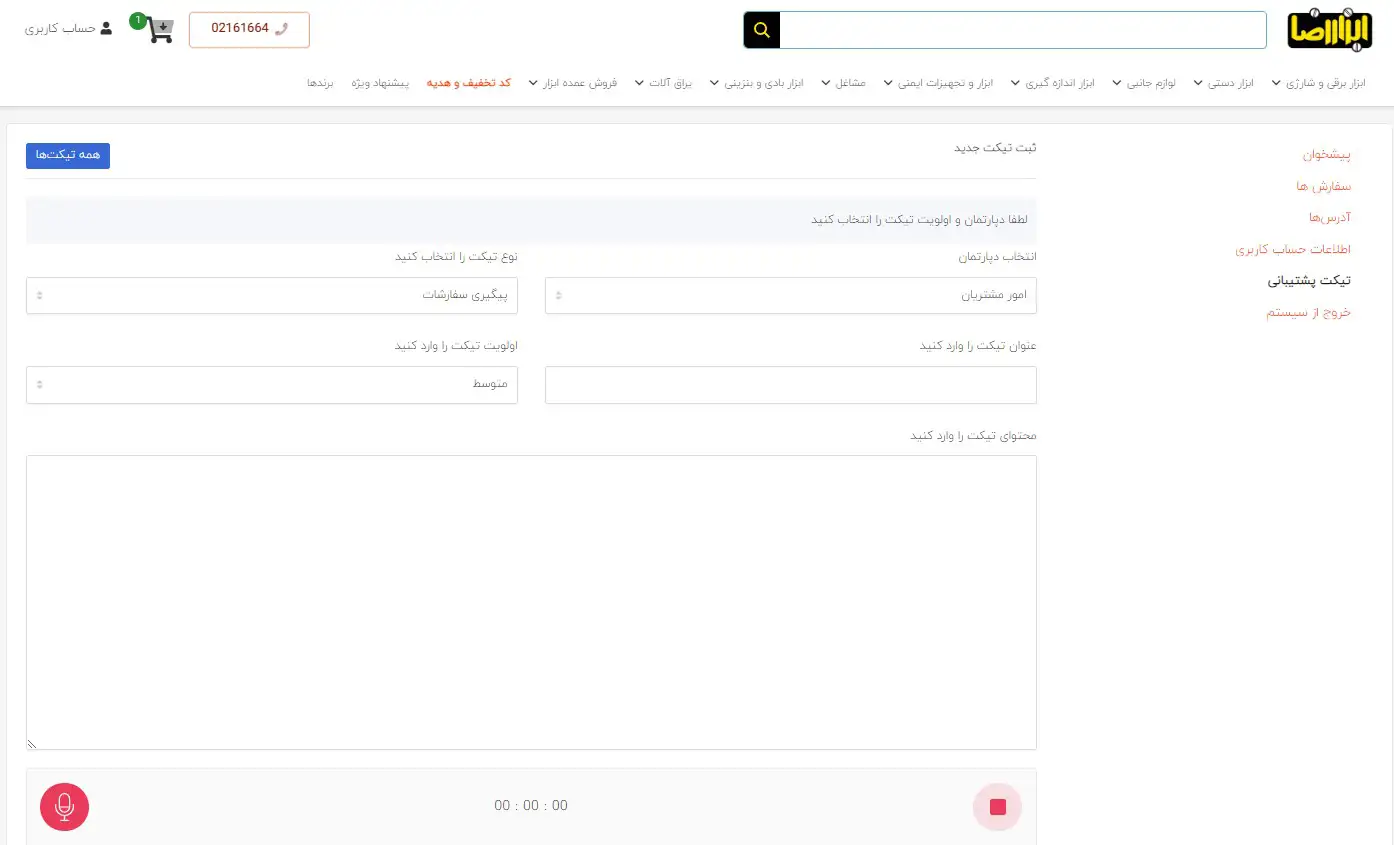Open اطلاعات حساب کاربری in the sidebar
1394x845 pixels.
click(1293, 249)
